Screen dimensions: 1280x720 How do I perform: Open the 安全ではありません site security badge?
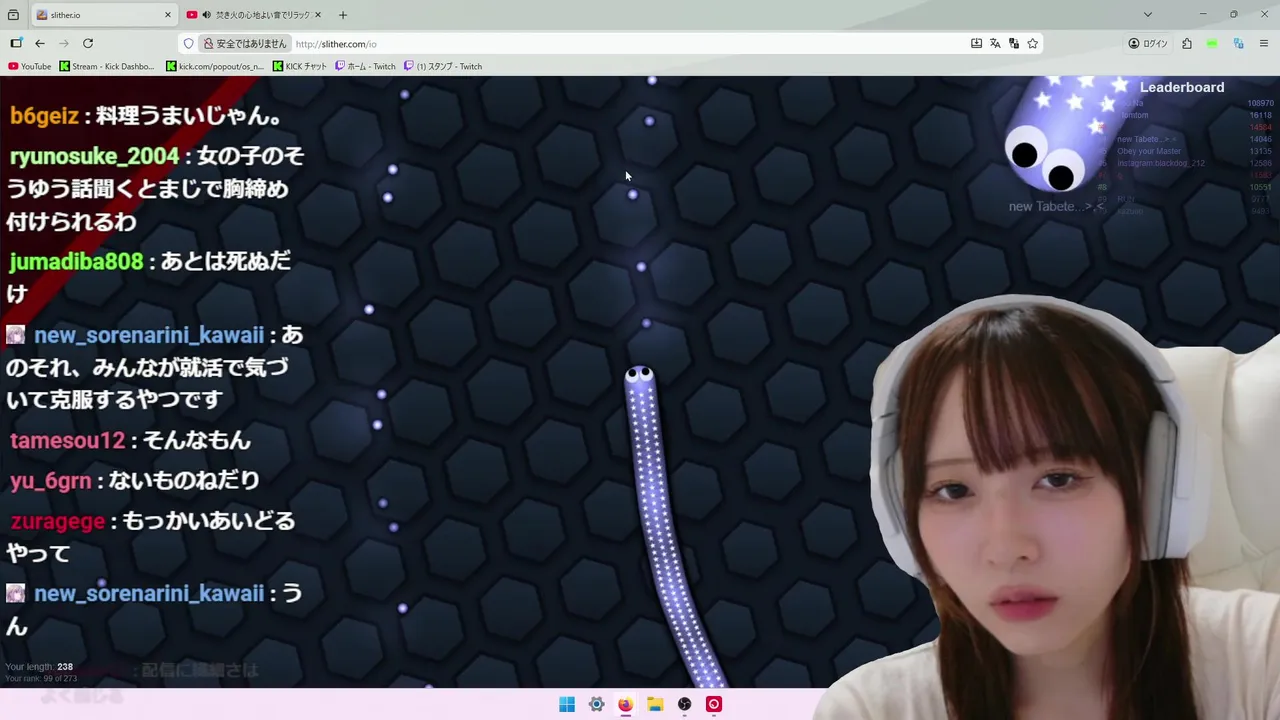click(245, 43)
